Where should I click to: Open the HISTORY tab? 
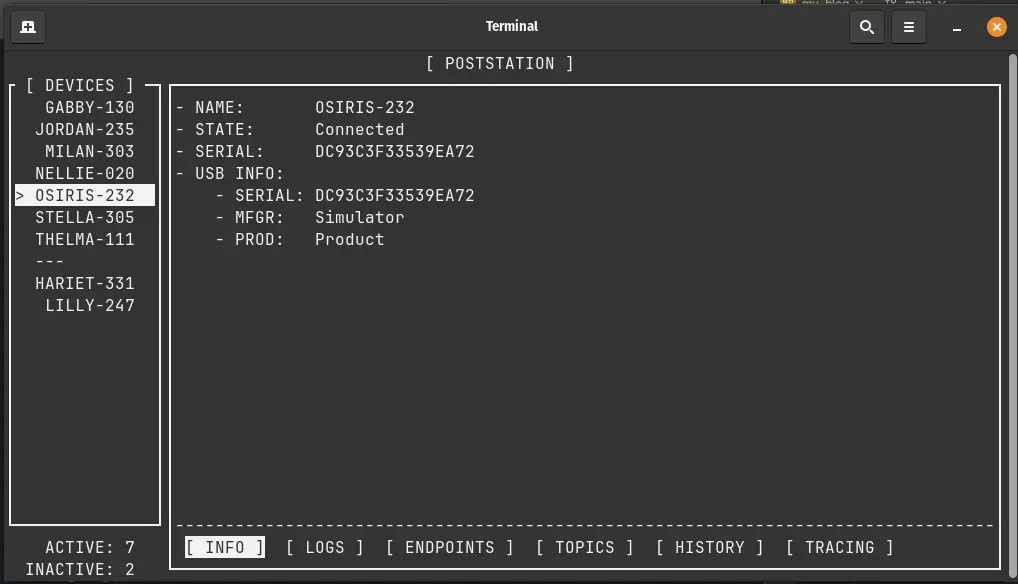710,547
